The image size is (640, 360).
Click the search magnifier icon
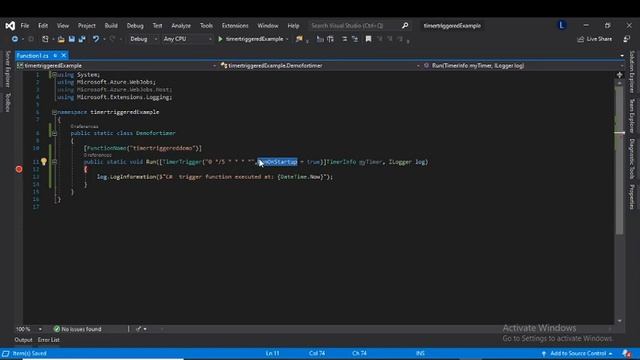click(405, 26)
